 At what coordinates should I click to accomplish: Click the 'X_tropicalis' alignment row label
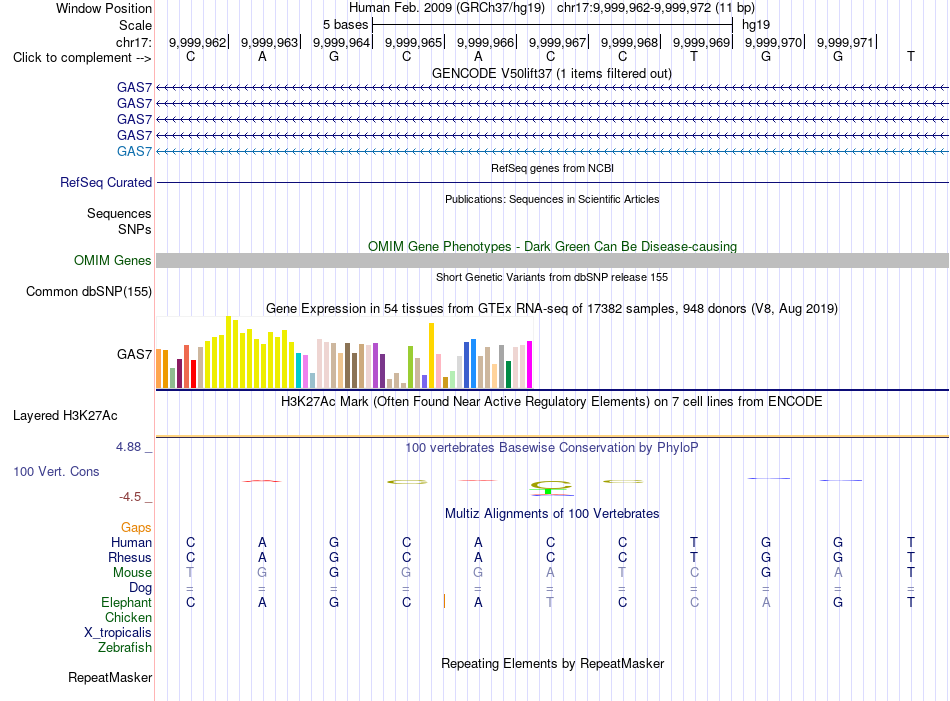click(x=118, y=633)
